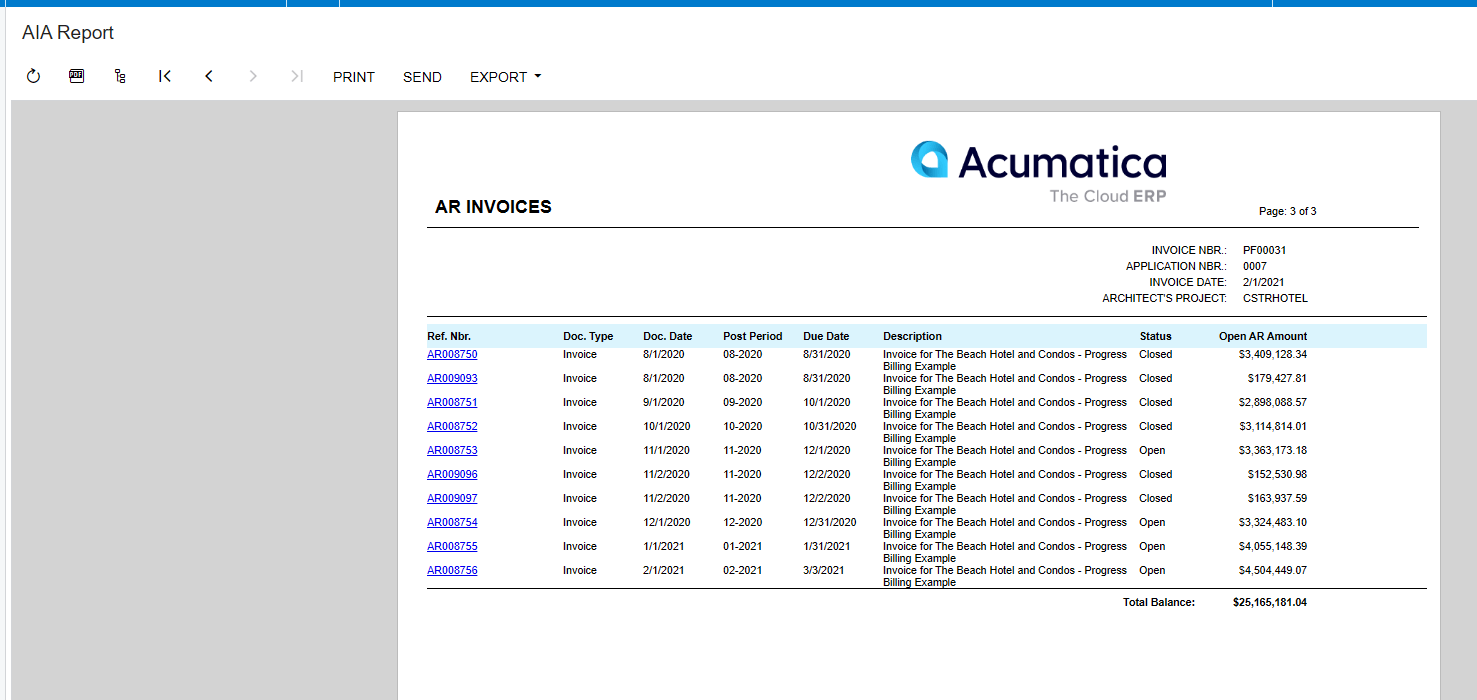Viewport: 1477px width, 700px height.
Task: Click the amount $2,898,088.57
Action: 1273,402
